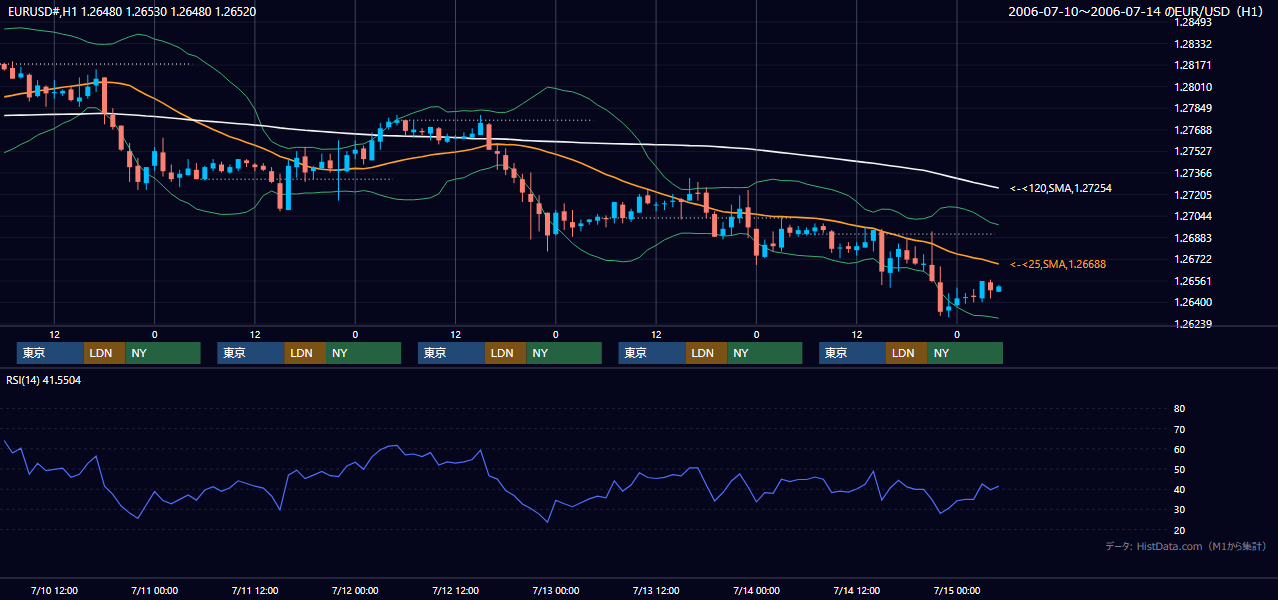Click price axis value 1.26400
The height and width of the screenshot is (600, 1278).
click(x=1192, y=302)
